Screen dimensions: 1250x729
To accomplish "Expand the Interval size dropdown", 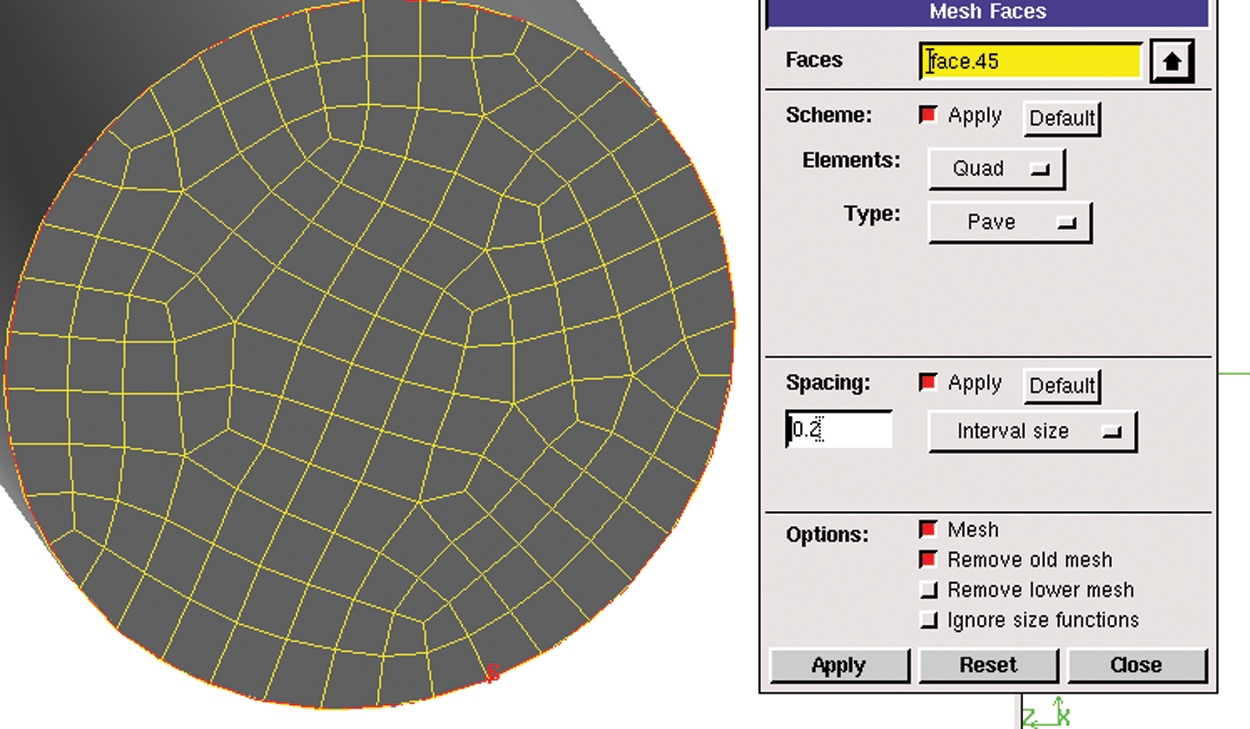I will click(x=1031, y=431).
